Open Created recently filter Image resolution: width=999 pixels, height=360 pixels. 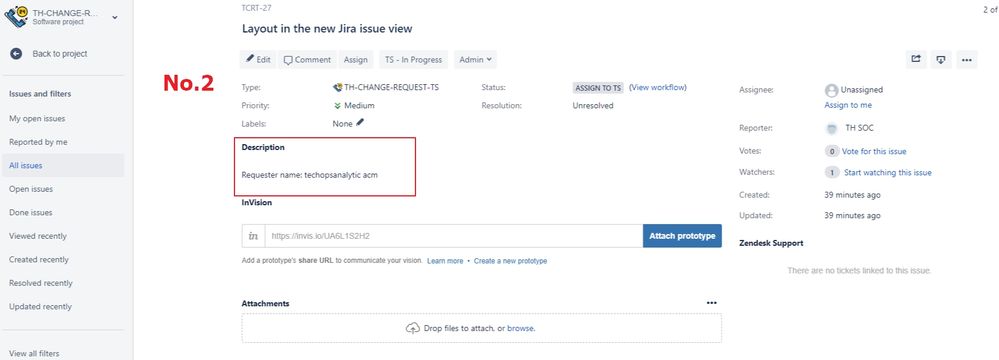pos(39,260)
